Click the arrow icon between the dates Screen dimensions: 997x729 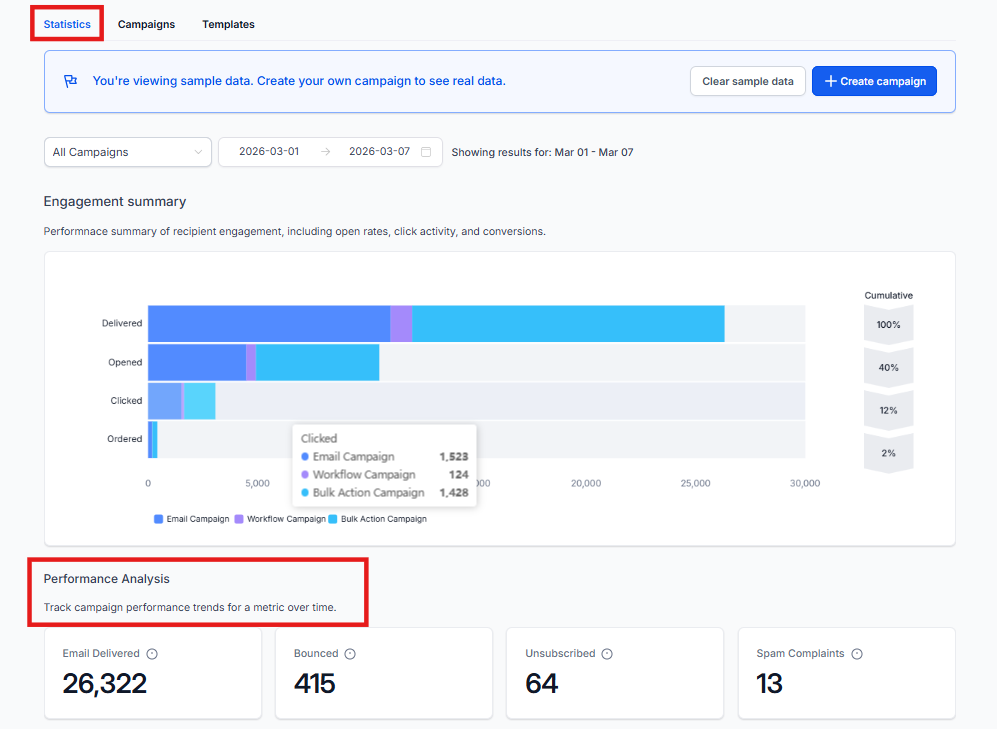[325, 152]
